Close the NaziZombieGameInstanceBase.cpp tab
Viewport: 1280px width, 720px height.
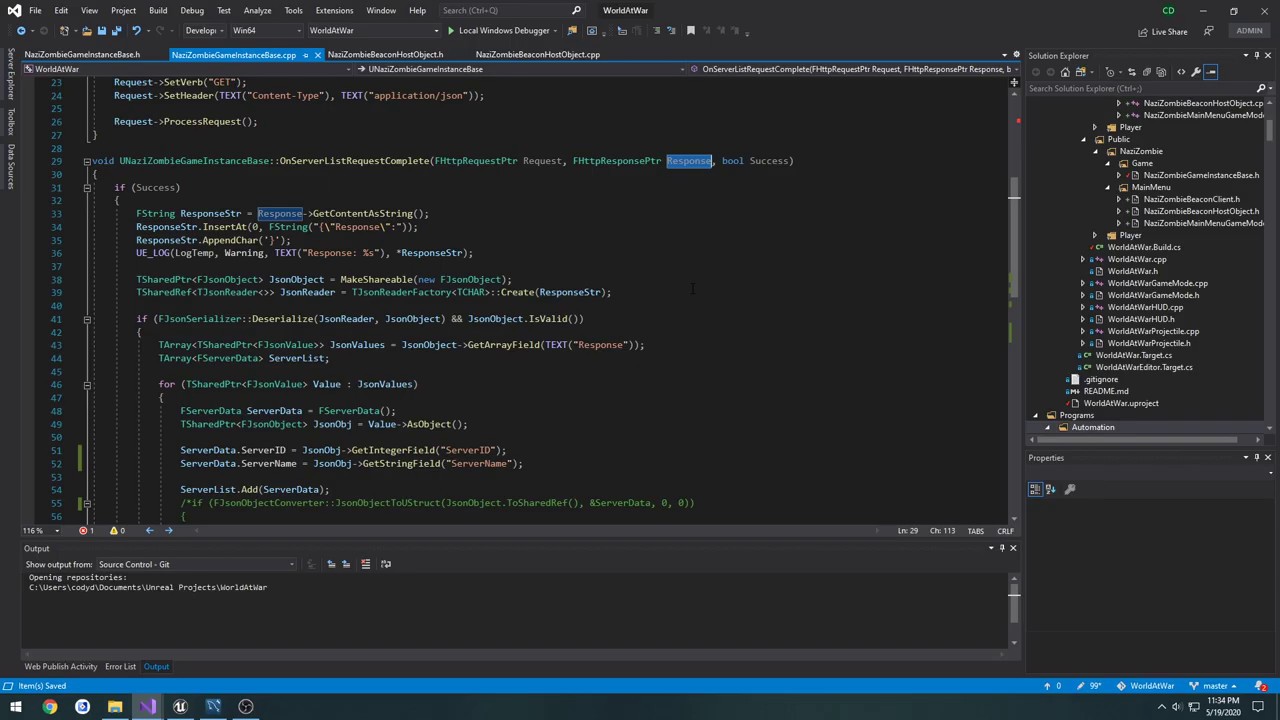pyautogui.click(x=318, y=55)
